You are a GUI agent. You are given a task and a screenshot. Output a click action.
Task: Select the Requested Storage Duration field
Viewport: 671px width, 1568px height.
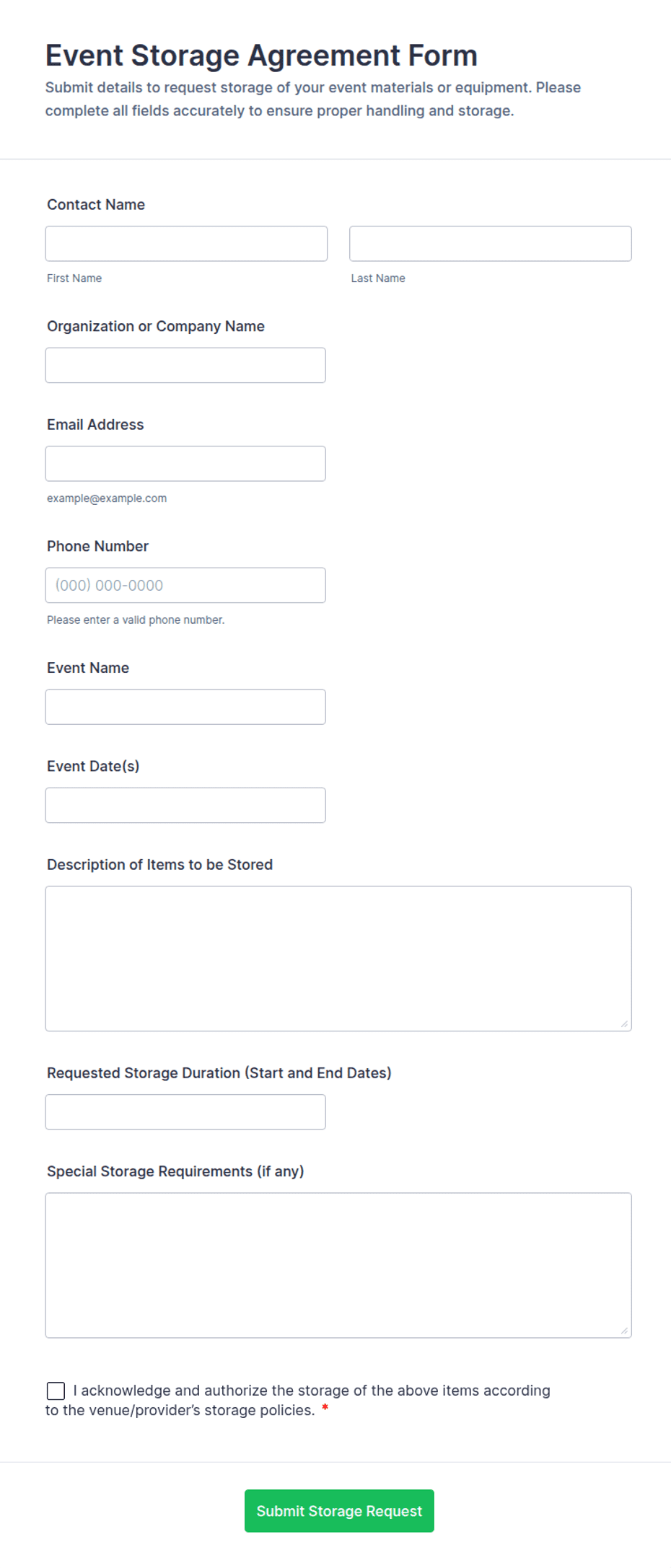(x=185, y=1112)
